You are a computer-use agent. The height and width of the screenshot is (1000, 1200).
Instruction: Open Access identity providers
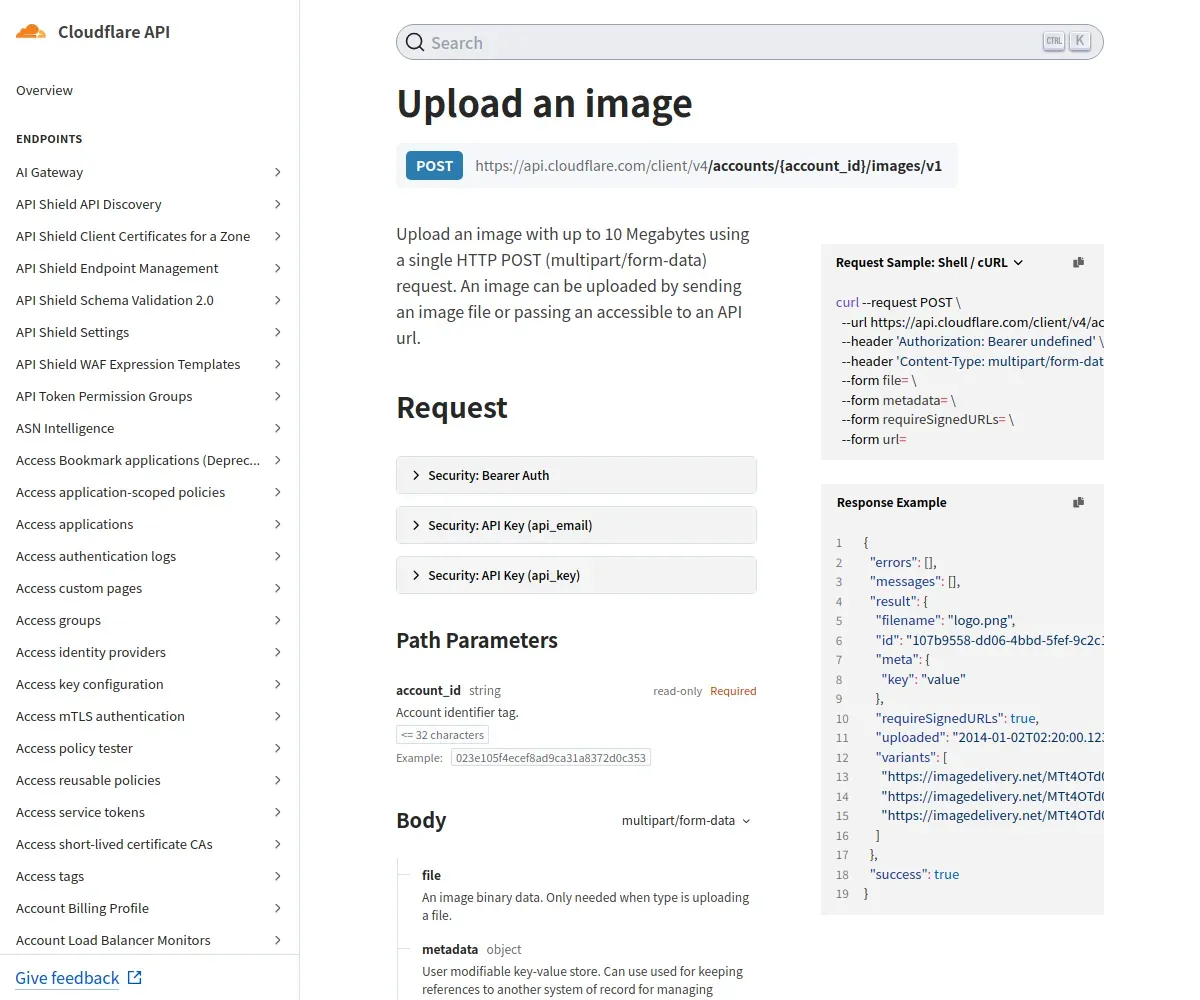(x=91, y=652)
